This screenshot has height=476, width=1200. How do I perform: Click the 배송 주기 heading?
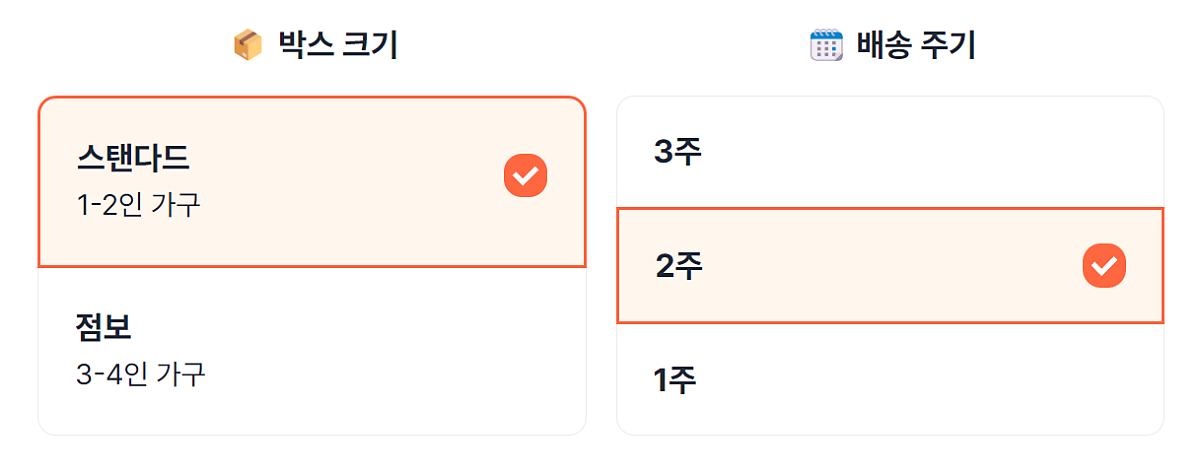(916, 46)
